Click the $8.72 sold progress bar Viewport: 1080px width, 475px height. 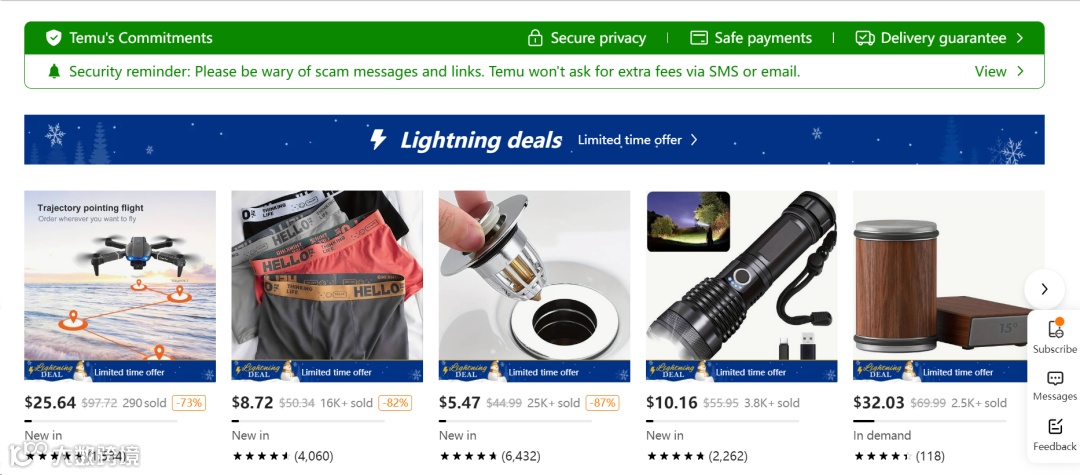pyautogui.click(x=308, y=421)
